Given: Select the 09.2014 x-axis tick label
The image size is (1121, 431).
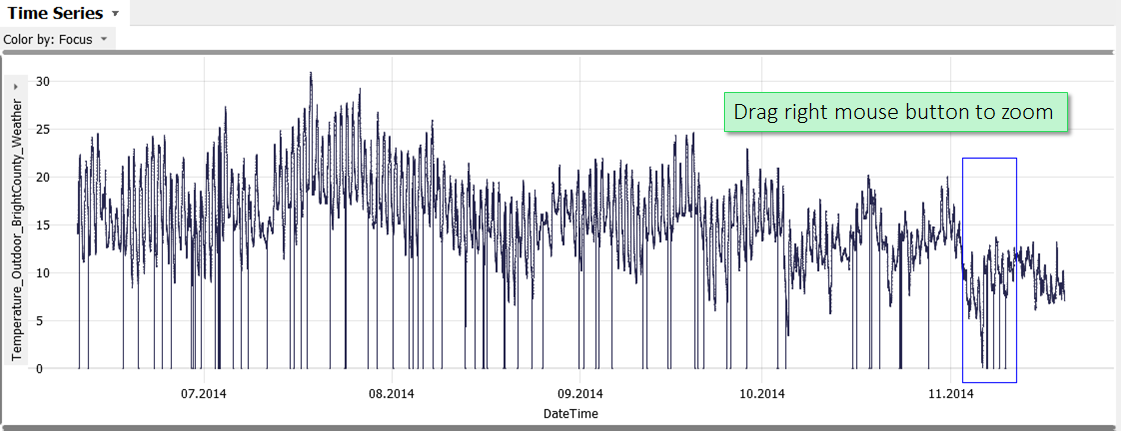Looking at the screenshot, I should tap(579, 394).
